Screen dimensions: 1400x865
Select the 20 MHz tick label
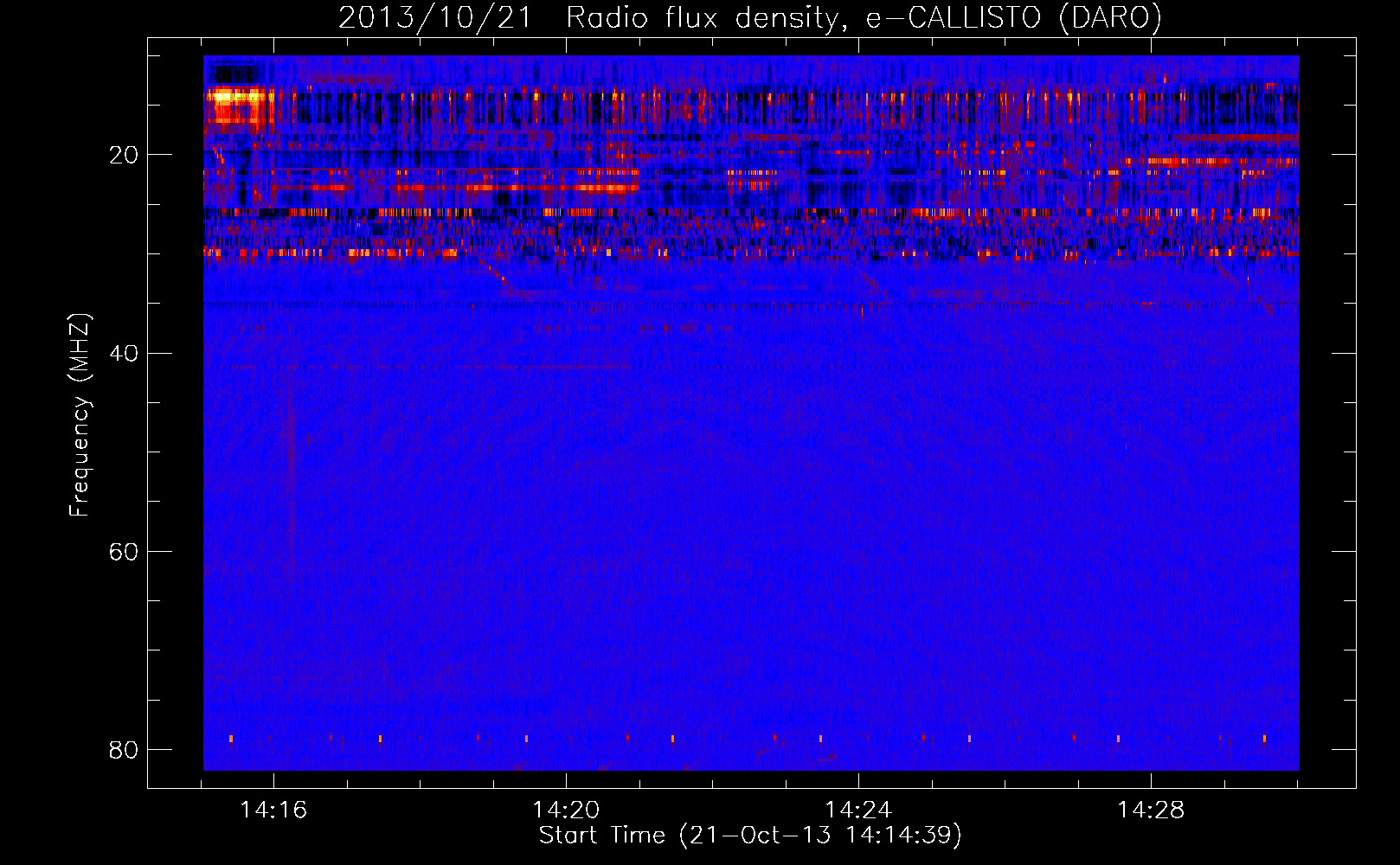click(x=124, y=155)
